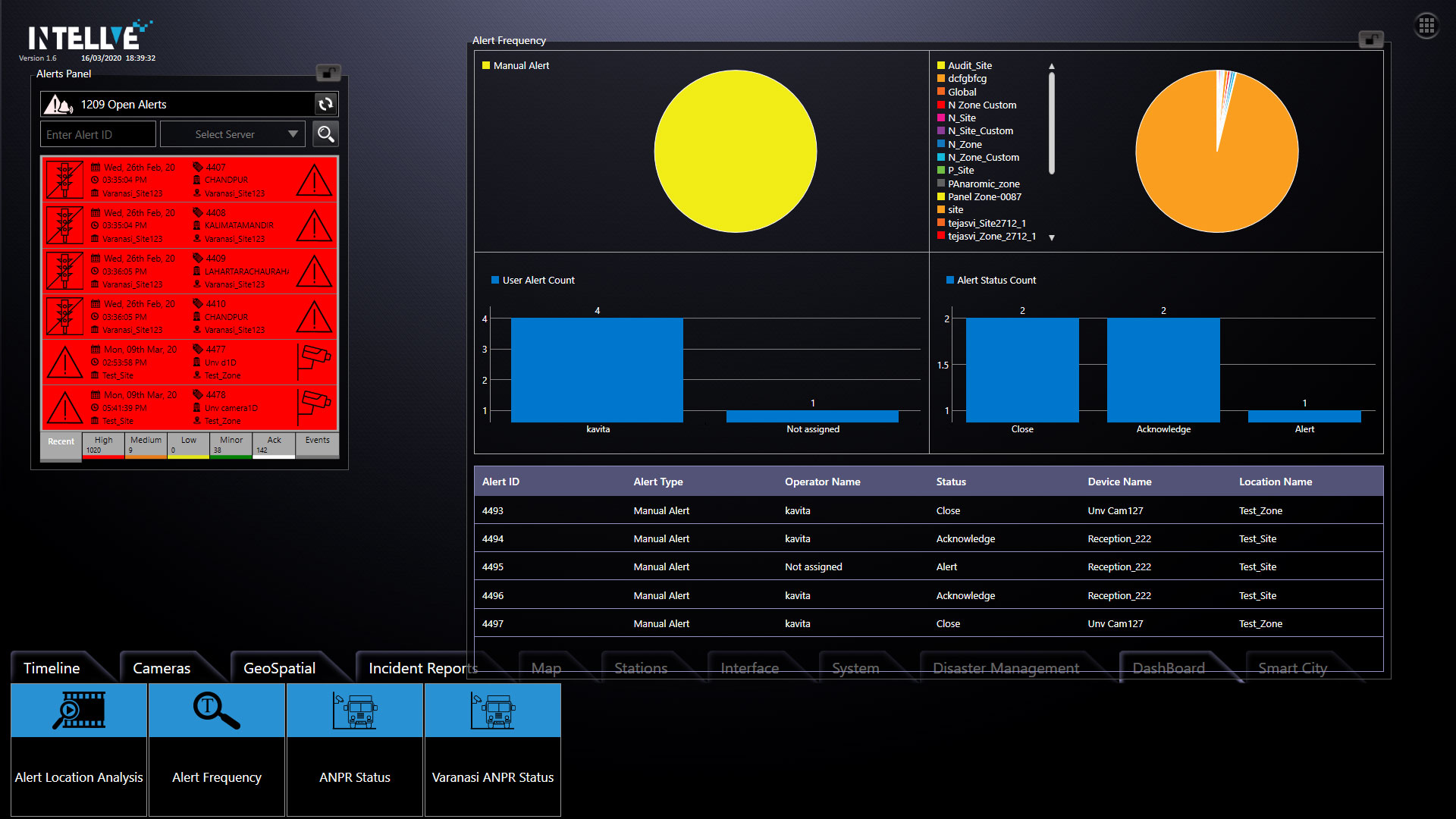Sort table by Device Name column header
This screenshot has width=1456, height=819.
(1119, 482)
